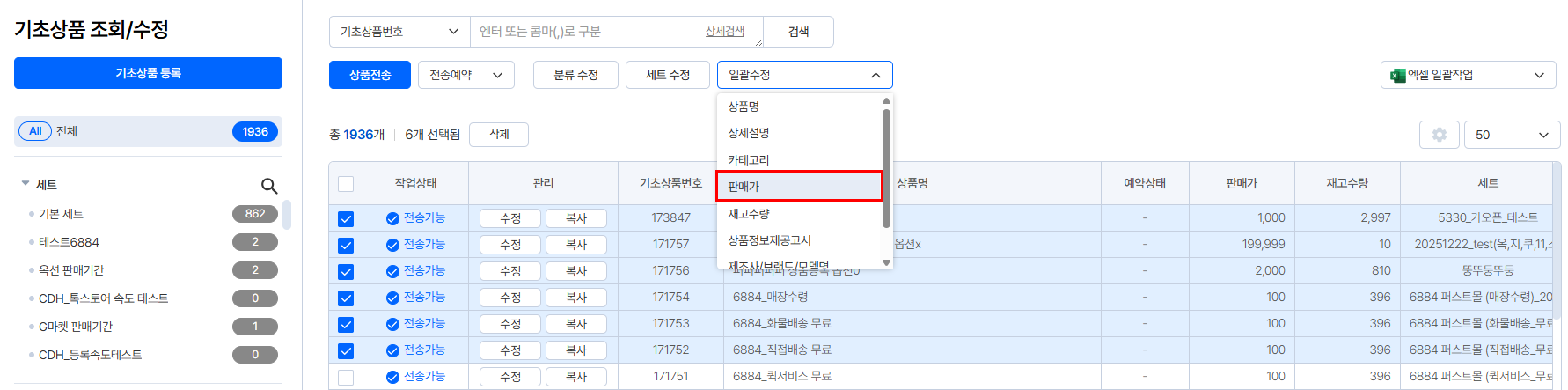Click the search magnifier icon beside 세트
Image resolution: width=1568 pixels, height=390 pixels.
coord(269,186)
